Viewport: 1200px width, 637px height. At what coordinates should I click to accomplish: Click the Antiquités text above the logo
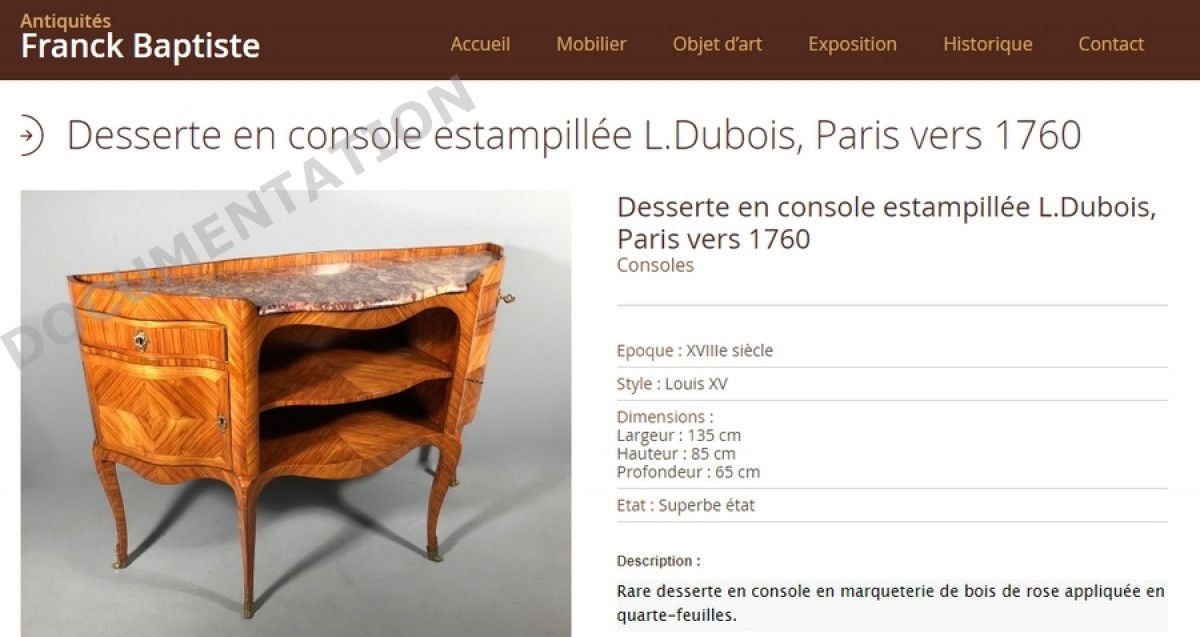click(66, 21)
